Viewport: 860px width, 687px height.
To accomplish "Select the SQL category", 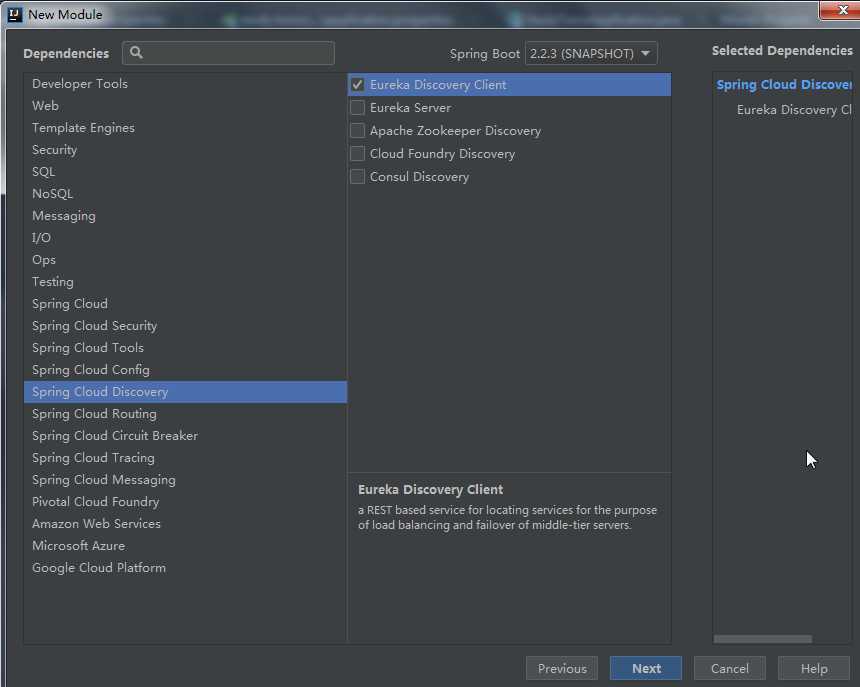I will (x=185, y=172).
